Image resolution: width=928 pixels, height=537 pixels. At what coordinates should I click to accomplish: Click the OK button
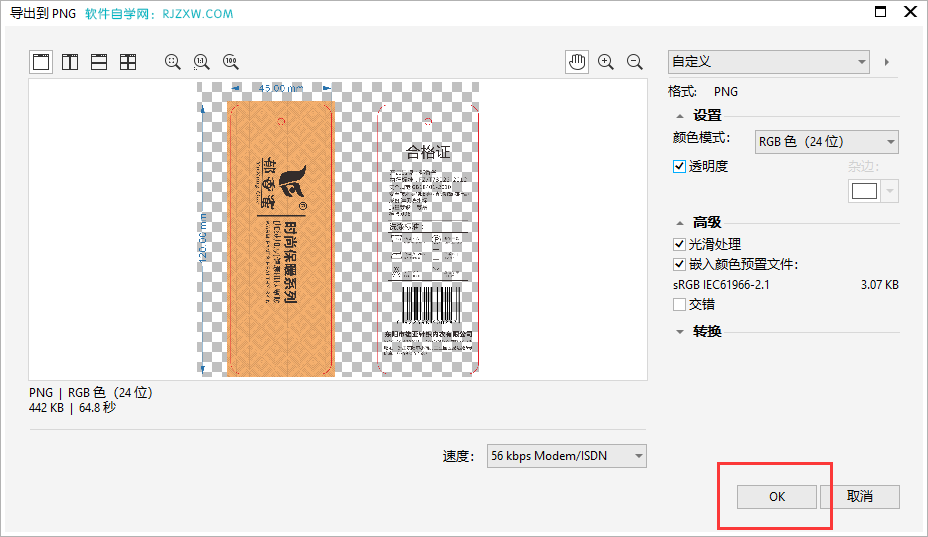(776, 497)
